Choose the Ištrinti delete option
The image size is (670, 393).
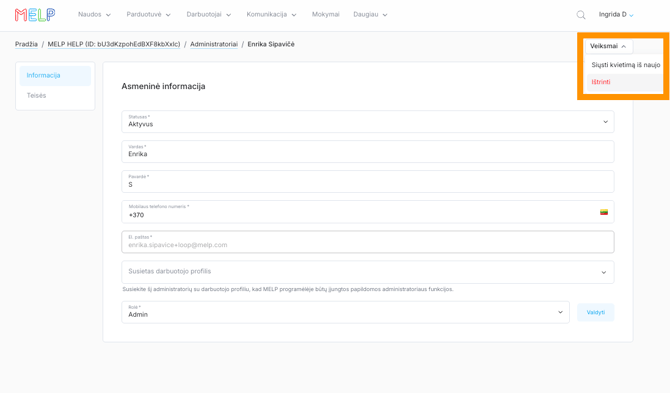coord(625,82)
